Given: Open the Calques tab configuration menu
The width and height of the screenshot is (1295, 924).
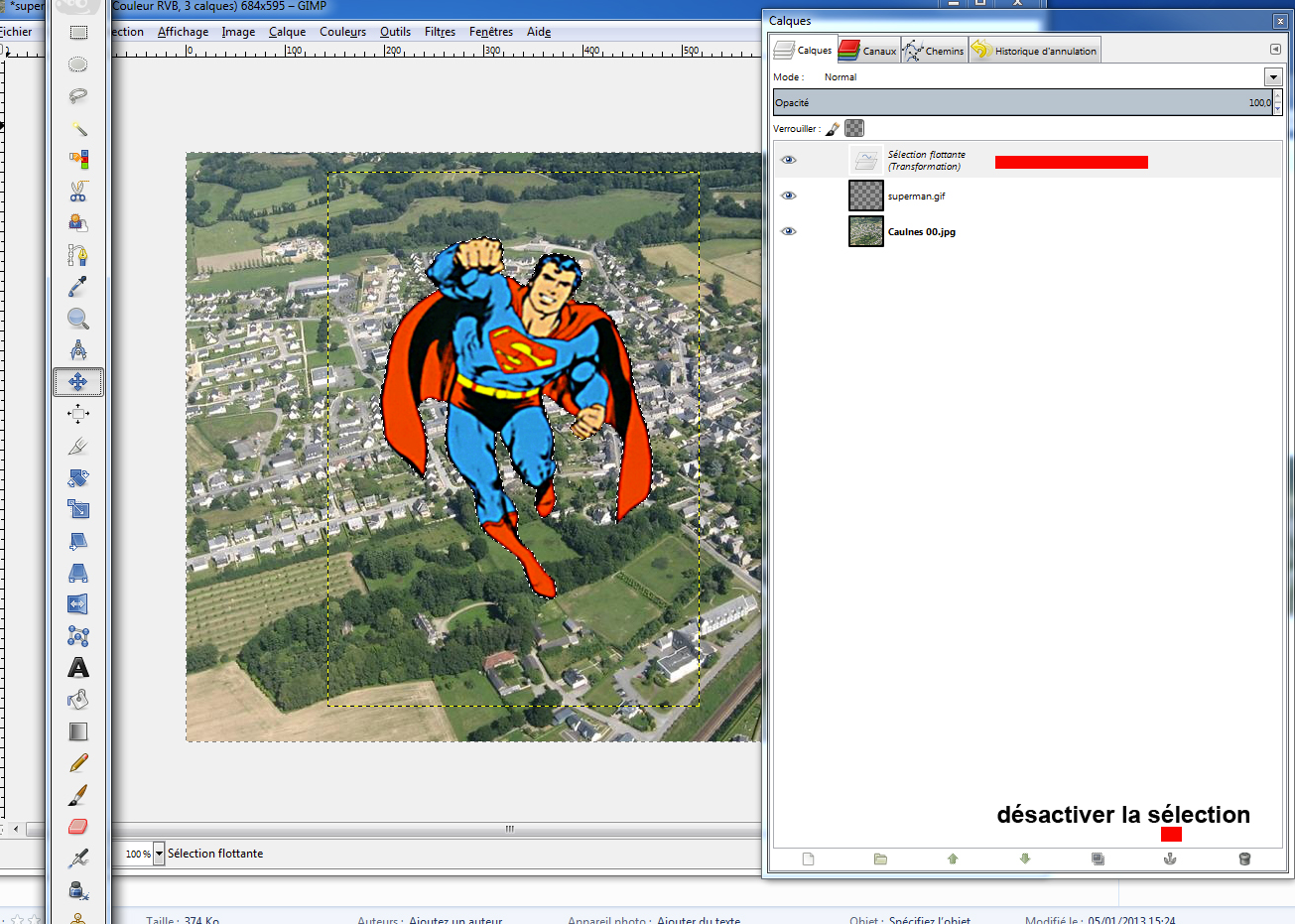Looking at the screenshot, I should pos(1275,50).
